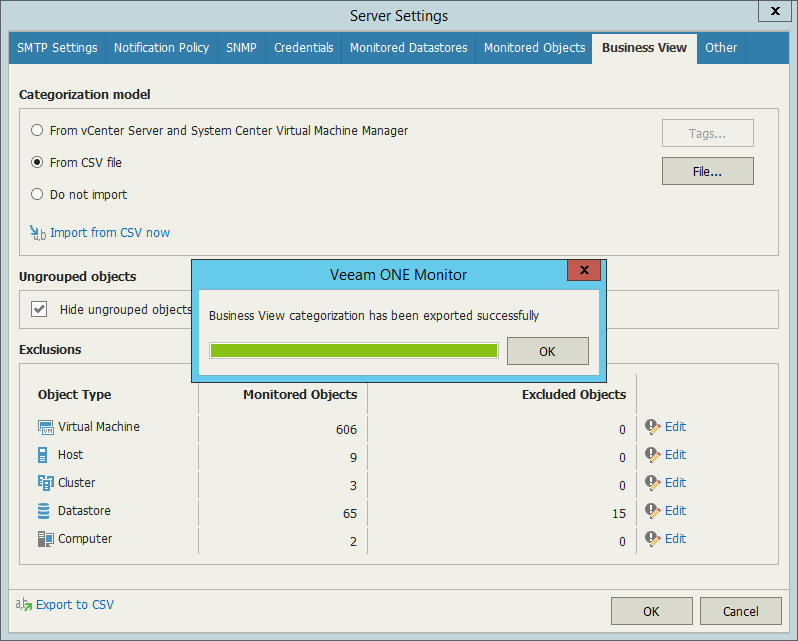The image size is (798, 641).
Task: Open the Notification Policy tab
Action: pyautogui.click(x=161, y=48)
